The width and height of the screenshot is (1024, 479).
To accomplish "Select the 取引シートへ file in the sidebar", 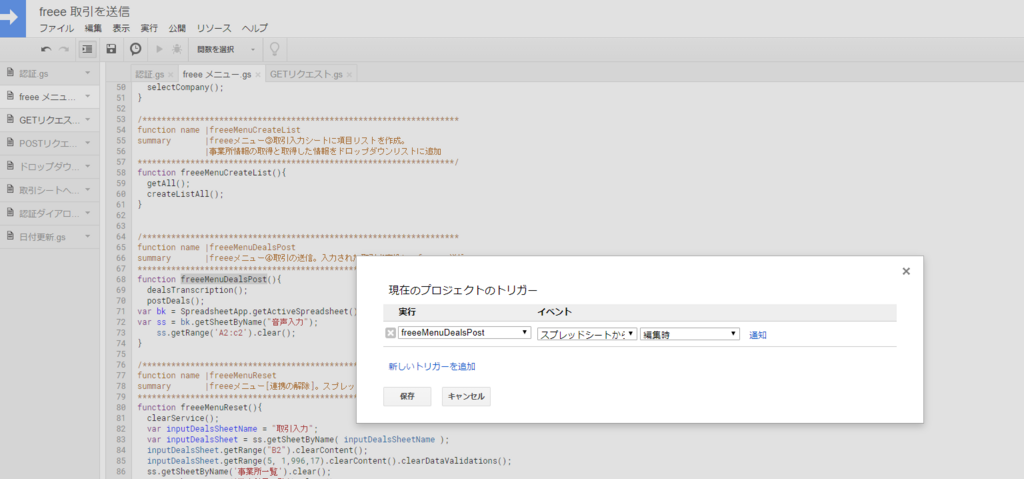I will point(49,190).
